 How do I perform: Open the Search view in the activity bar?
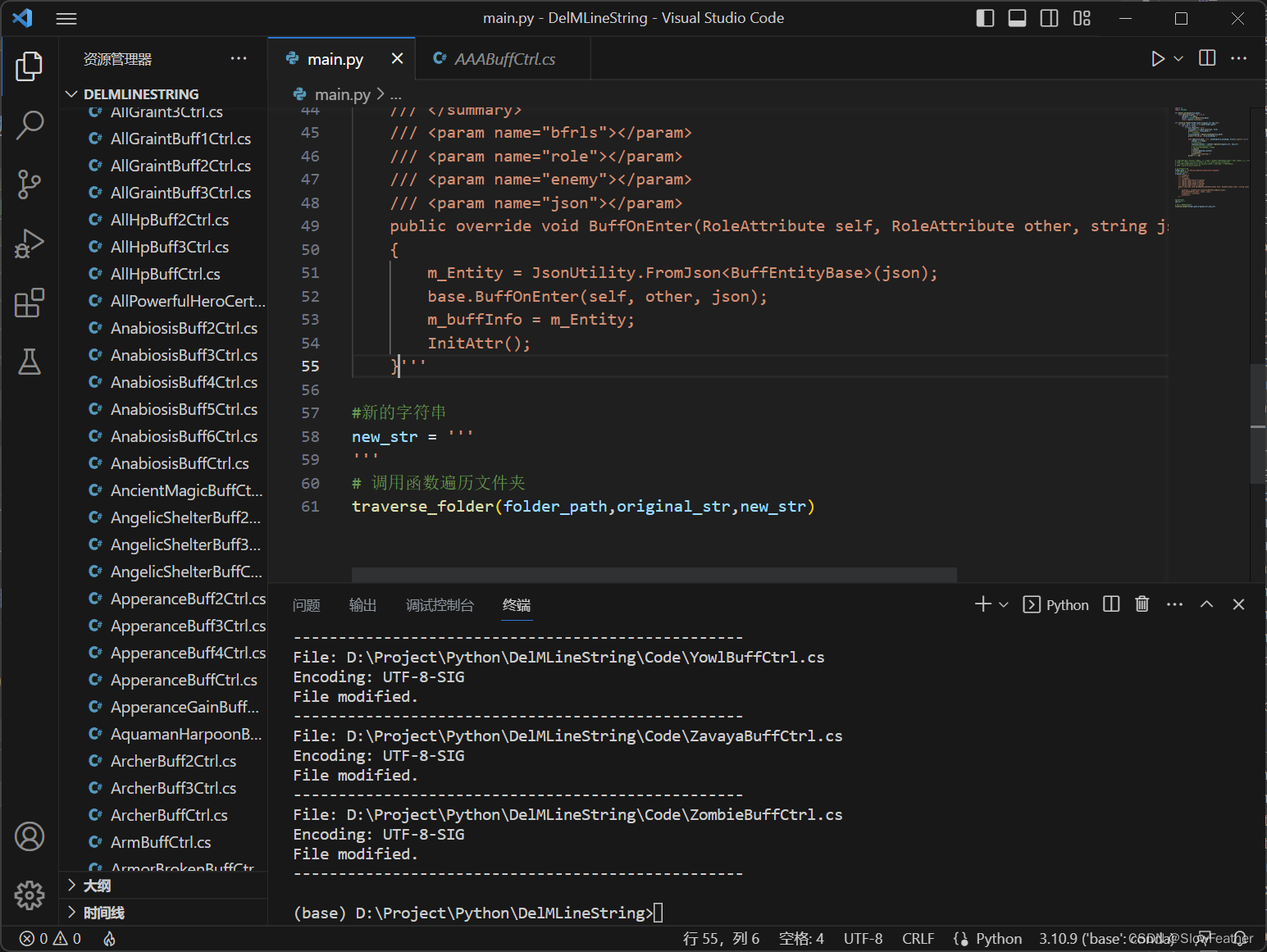pos(30,125)
